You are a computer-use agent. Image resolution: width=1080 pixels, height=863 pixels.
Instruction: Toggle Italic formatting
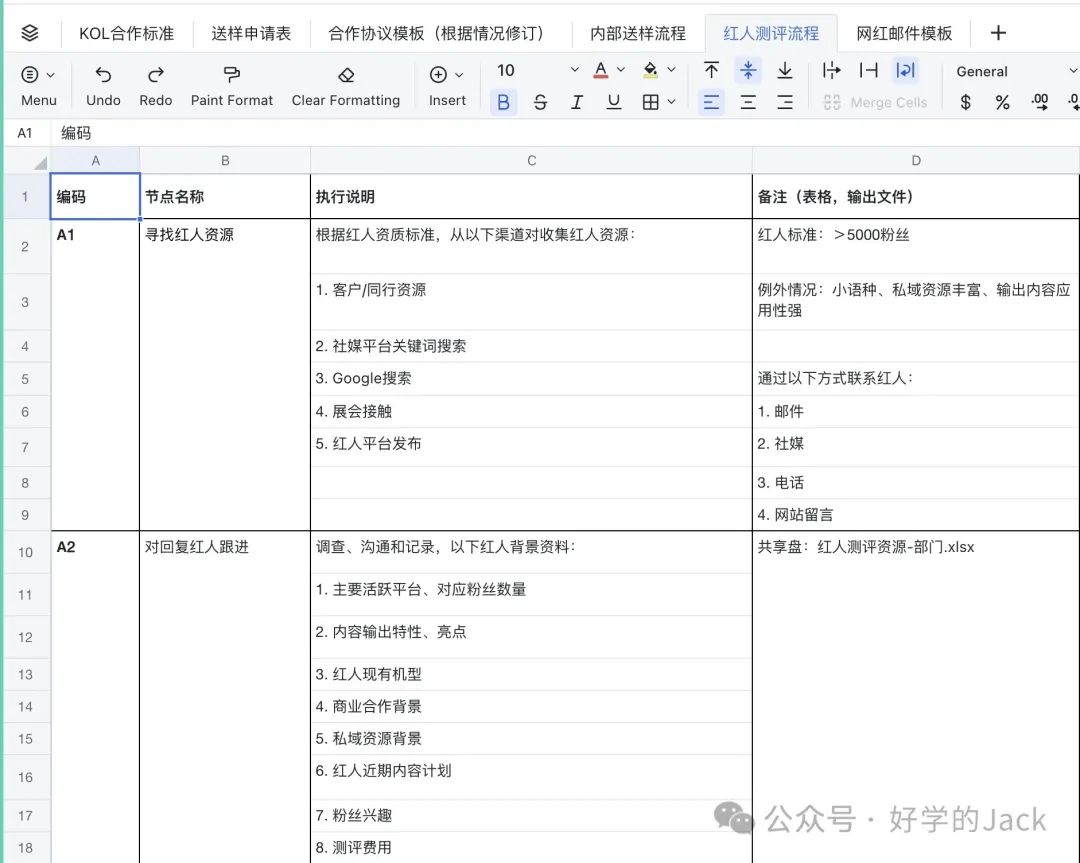(577, 103)
